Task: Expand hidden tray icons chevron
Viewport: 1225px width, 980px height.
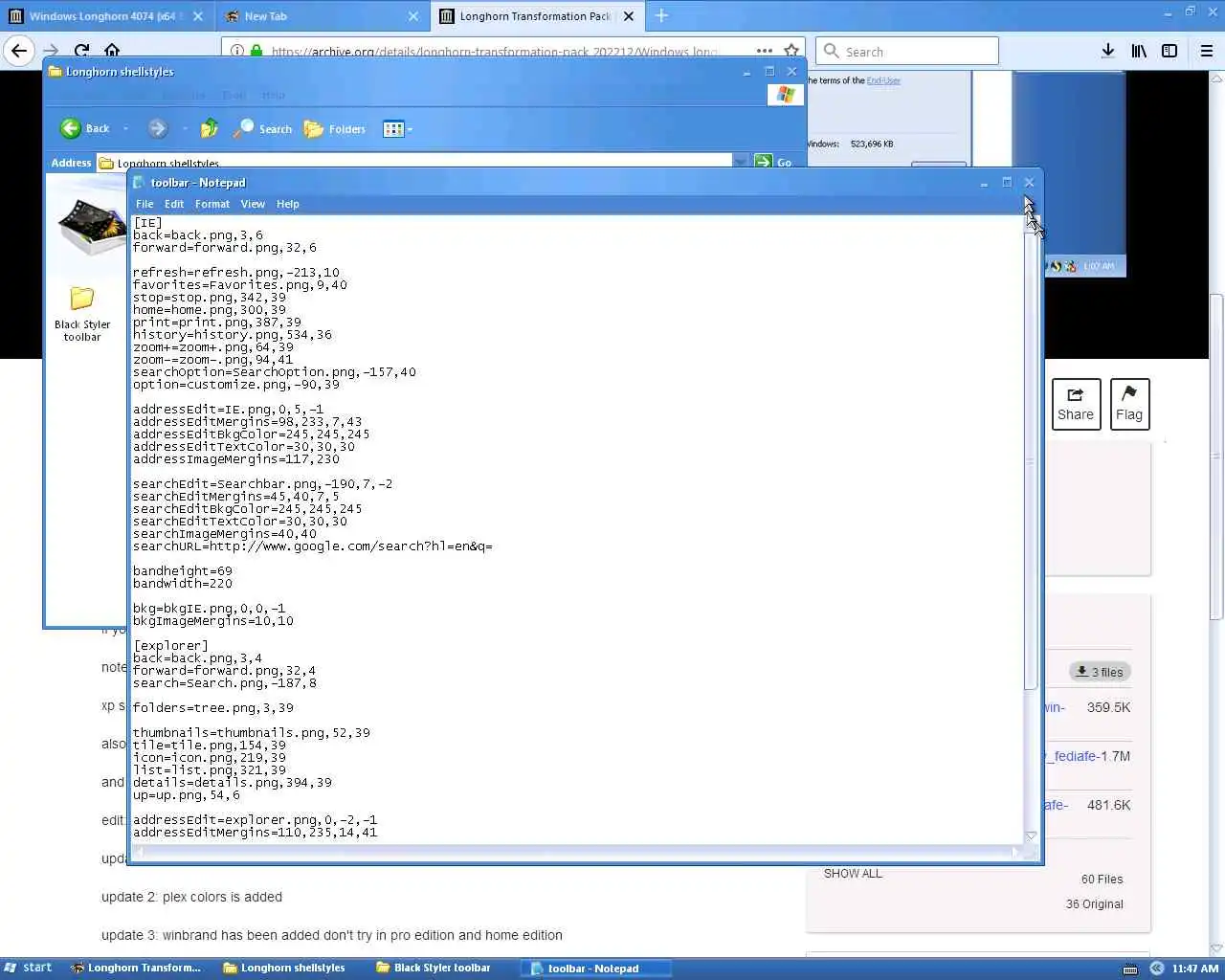Action: tap(1156, 969)
